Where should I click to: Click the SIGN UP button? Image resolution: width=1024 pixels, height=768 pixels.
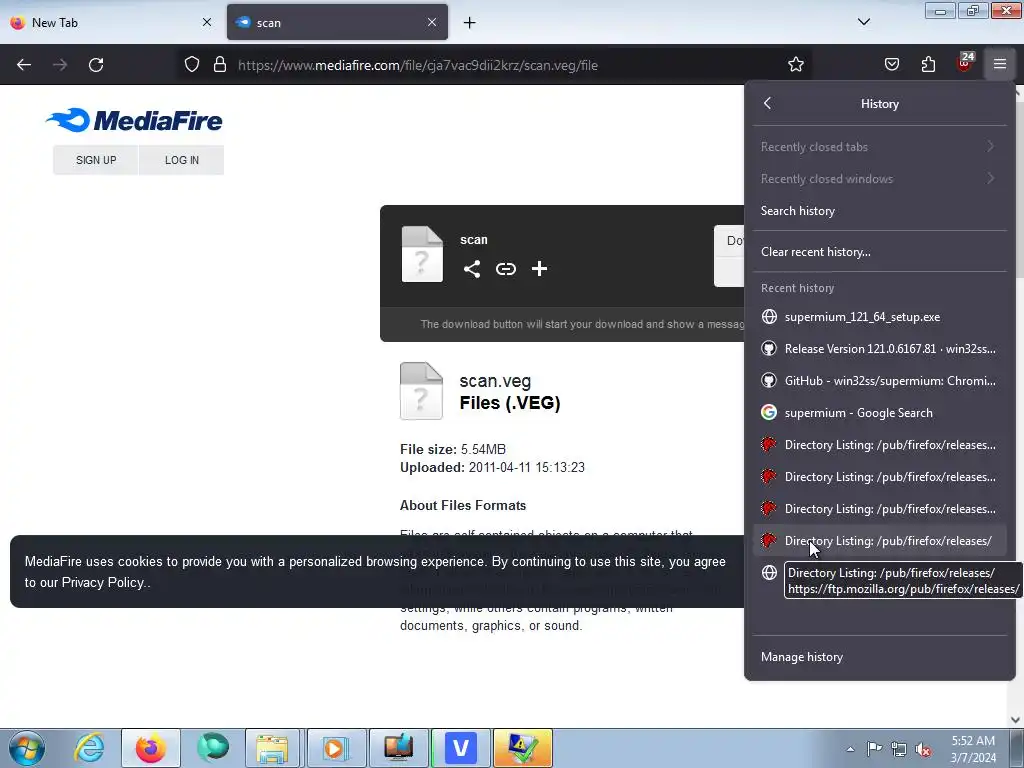pyautogui.click(x=96, y=160)
